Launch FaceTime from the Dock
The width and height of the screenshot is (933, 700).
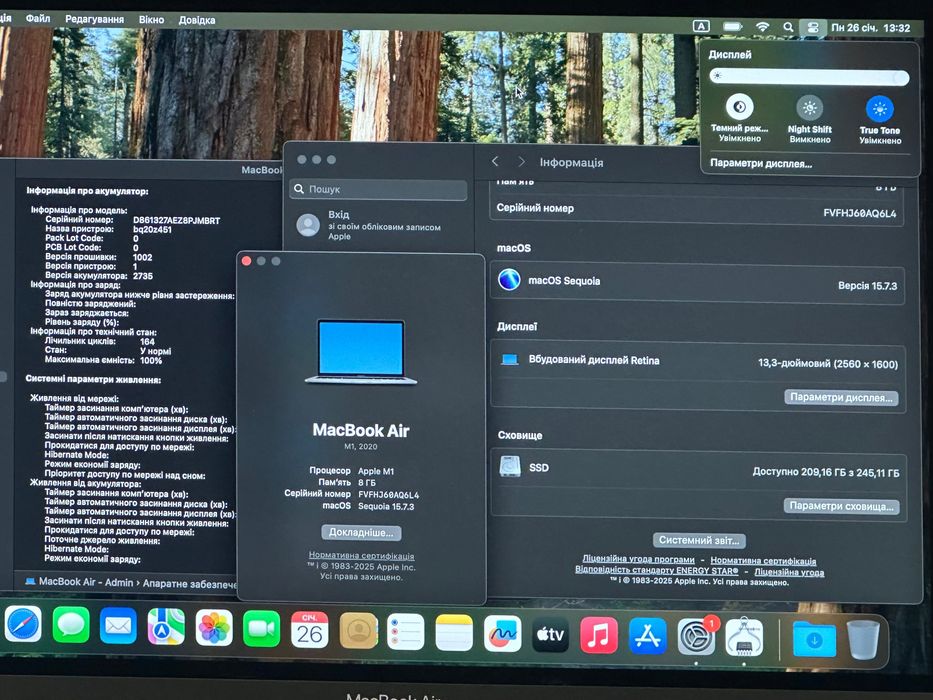coord(261,629)
